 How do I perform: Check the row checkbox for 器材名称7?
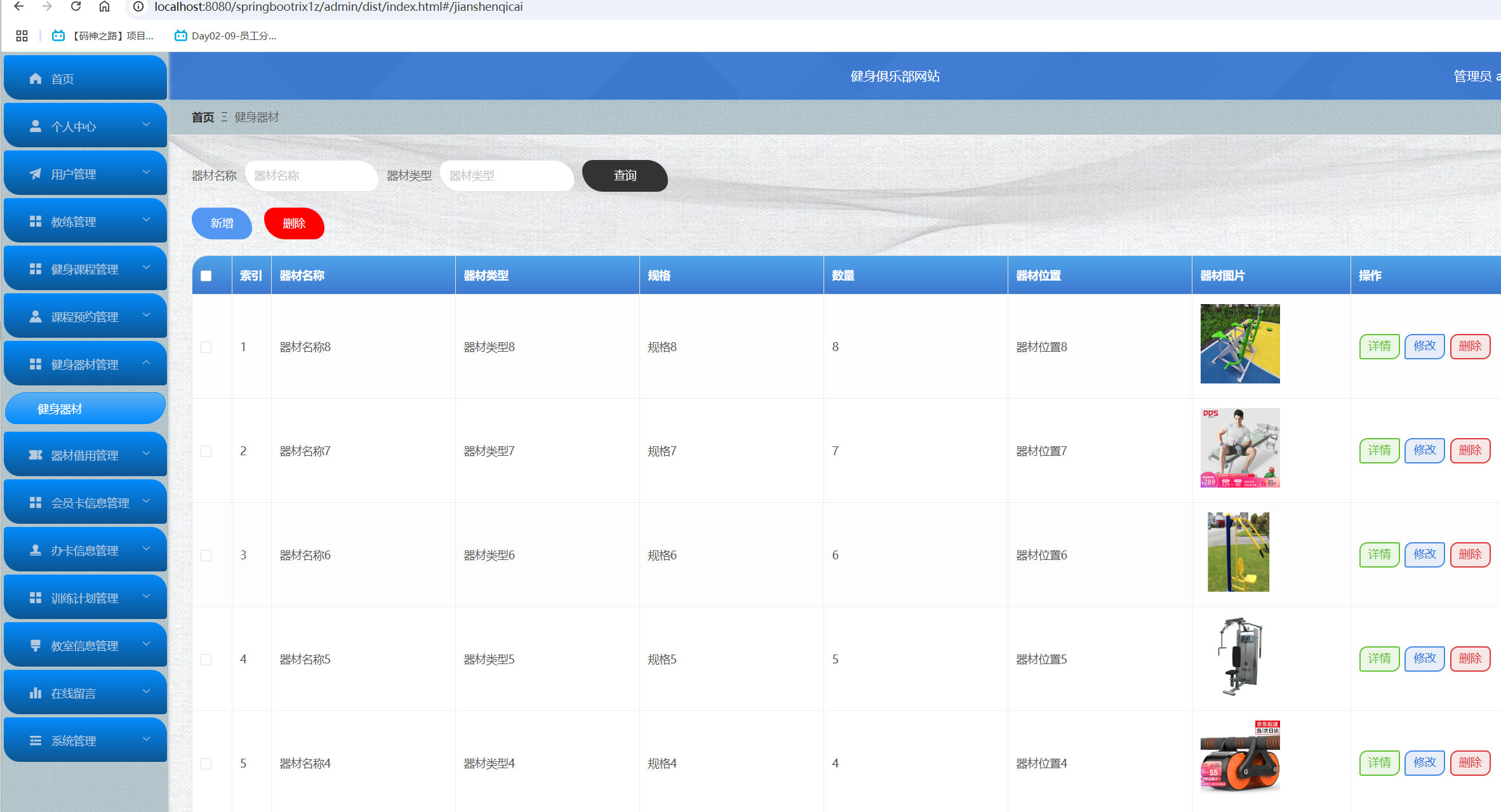click(x=206, y=451)
